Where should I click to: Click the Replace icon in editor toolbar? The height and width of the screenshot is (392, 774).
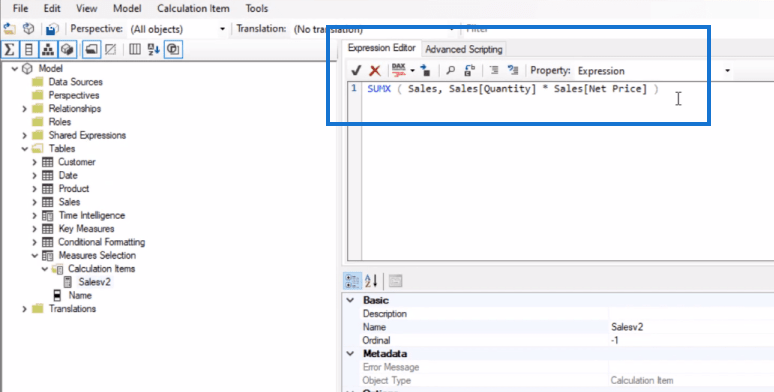[x=469, y=71]
